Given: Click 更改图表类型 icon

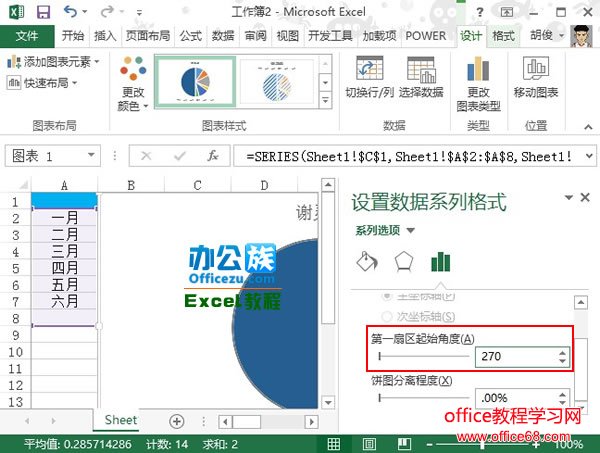Looking at the screenshot, I should pyautogui.click(x=478, y=69).
